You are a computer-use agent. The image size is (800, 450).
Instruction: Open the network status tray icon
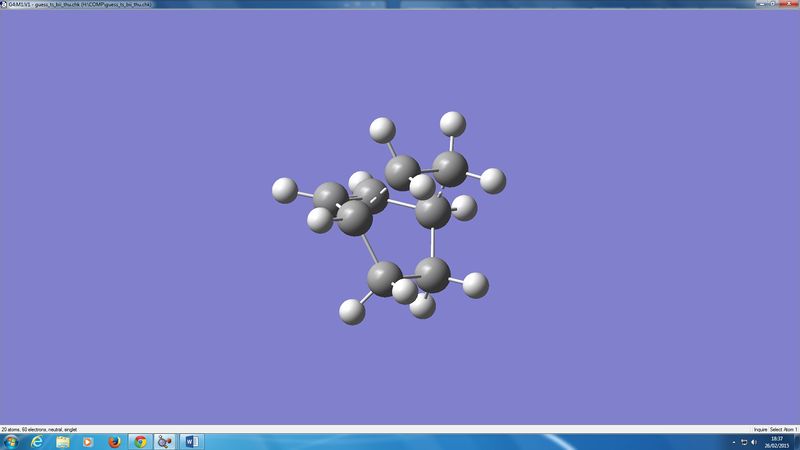point(744,442)
